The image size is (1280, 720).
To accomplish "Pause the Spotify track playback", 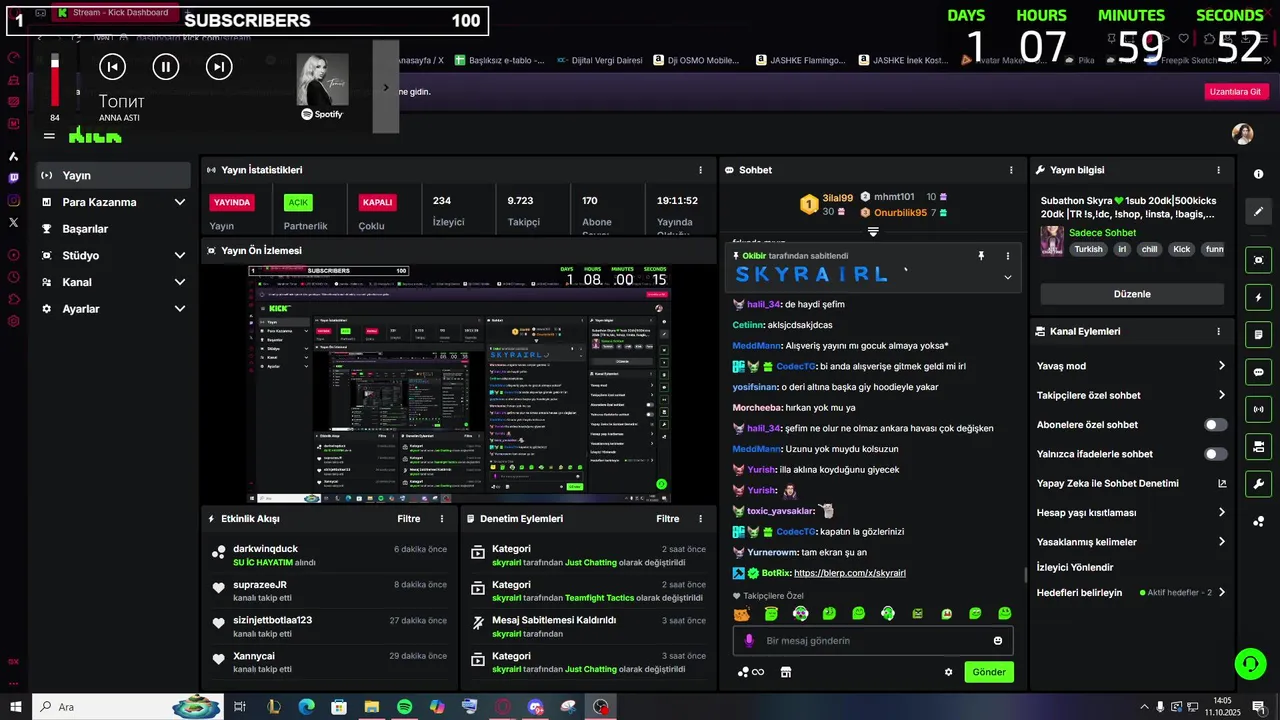I will pyautogui.click(x=165, y=67).
